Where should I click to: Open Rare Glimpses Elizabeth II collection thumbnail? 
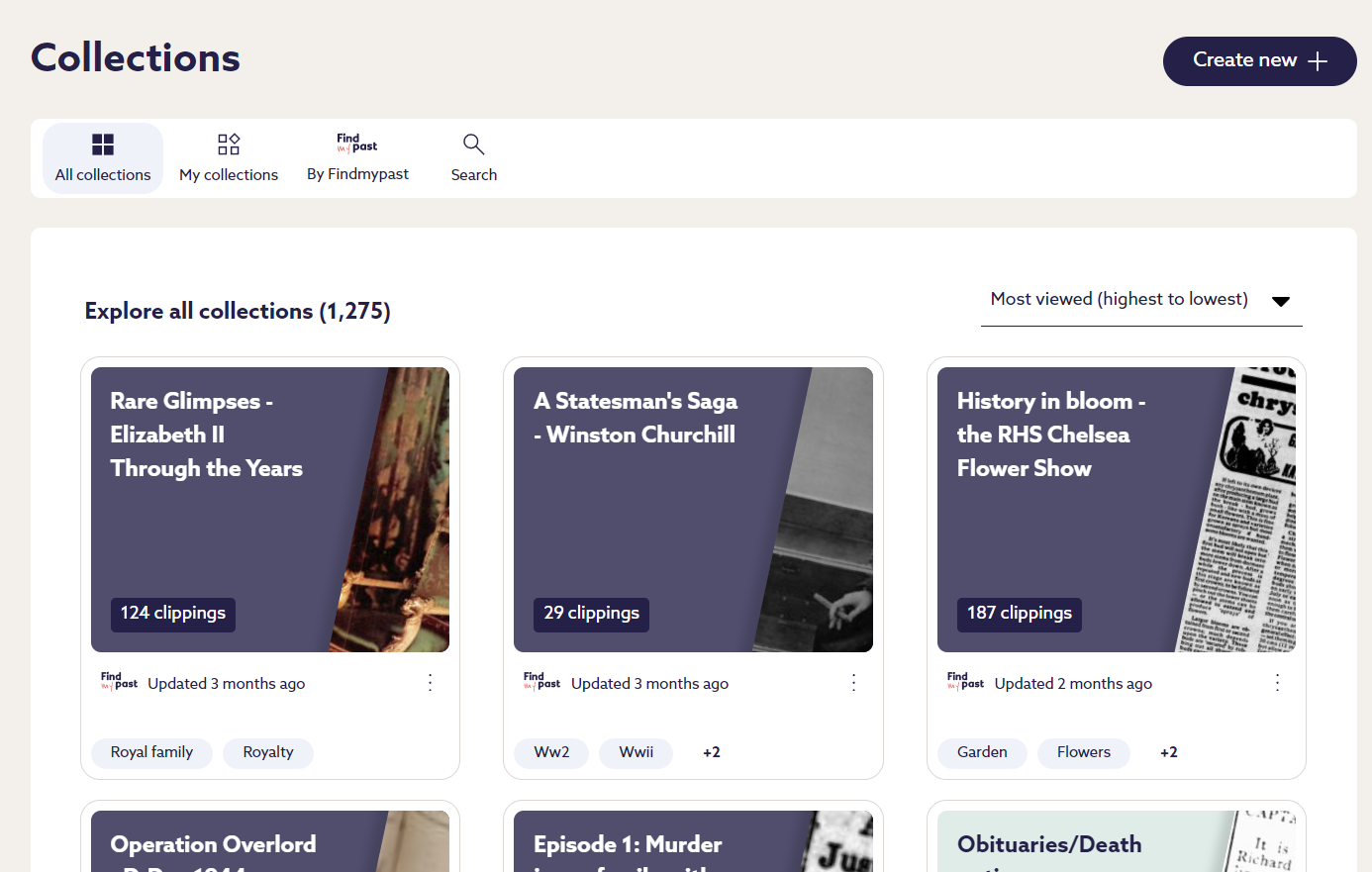270,510
